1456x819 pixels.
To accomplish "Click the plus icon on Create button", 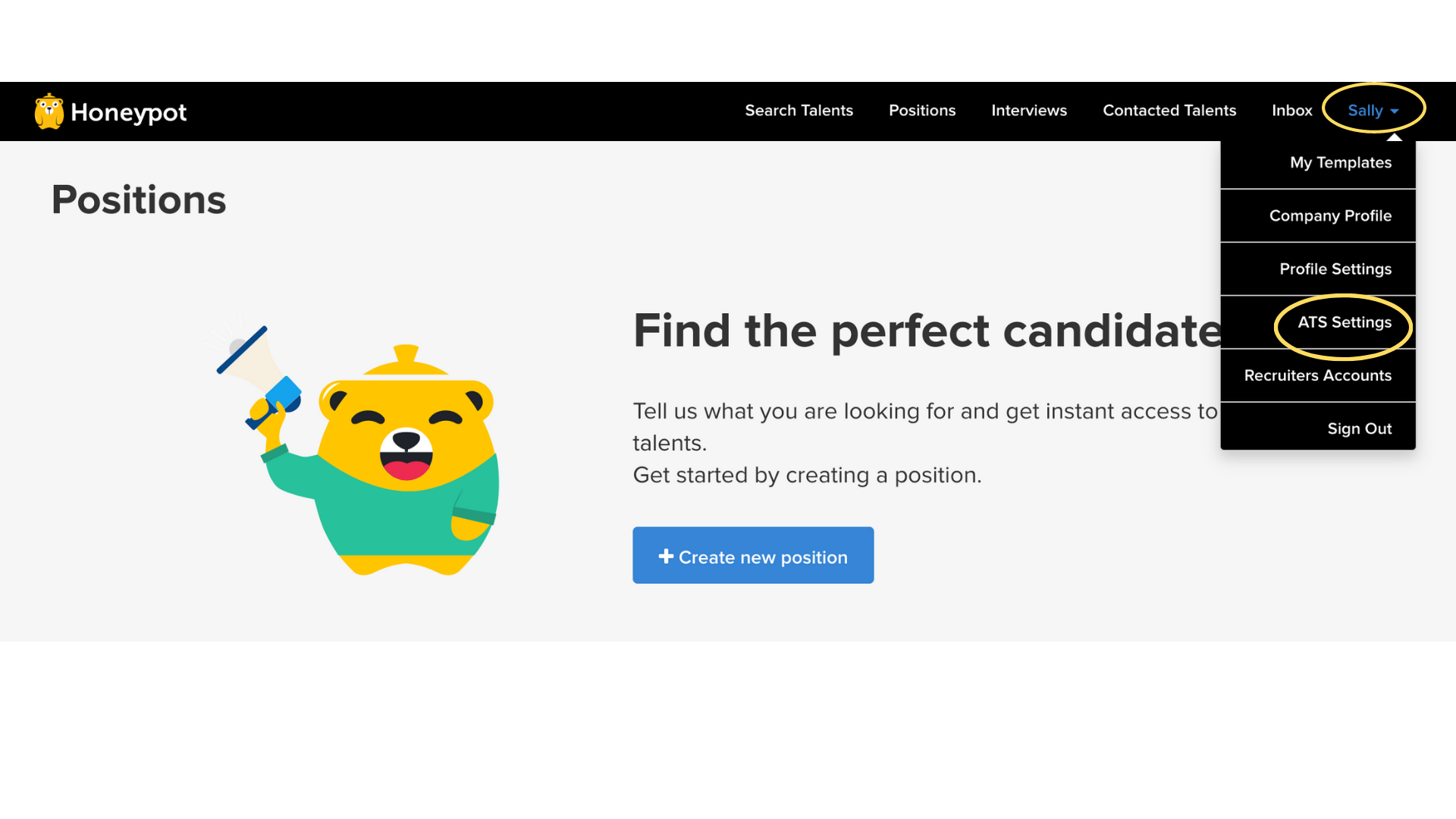I will tap(666, 557).
